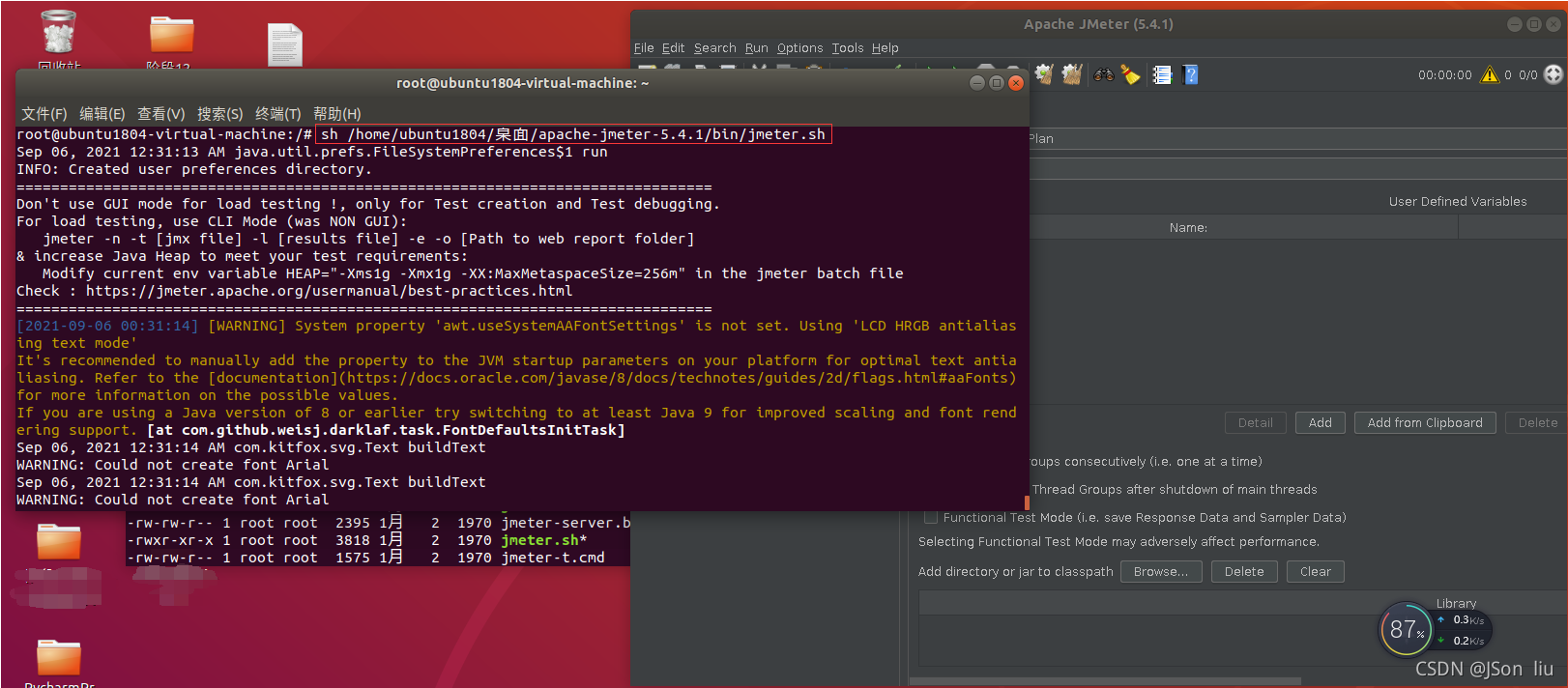Click the classpath Delete button
Viewport: 1568px width, 688px height.
pos(1244,571)
